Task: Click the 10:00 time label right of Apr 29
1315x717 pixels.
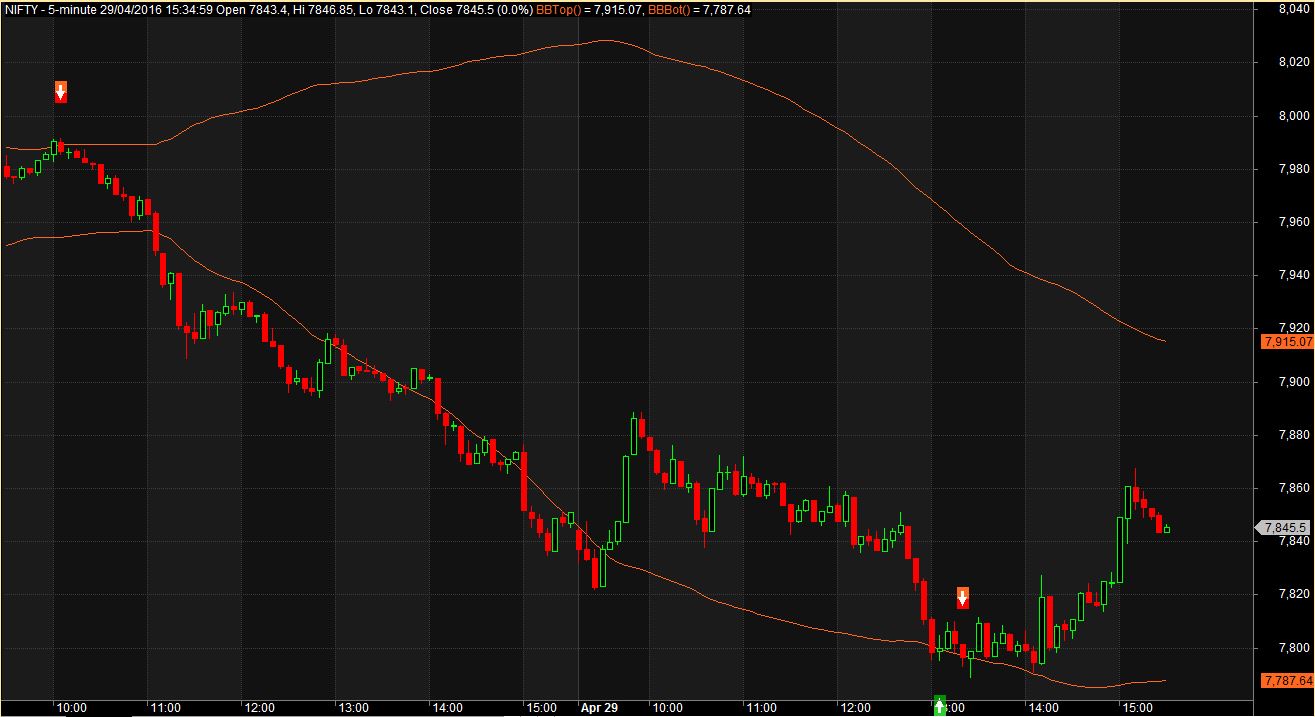Action: tap(667, 707)
